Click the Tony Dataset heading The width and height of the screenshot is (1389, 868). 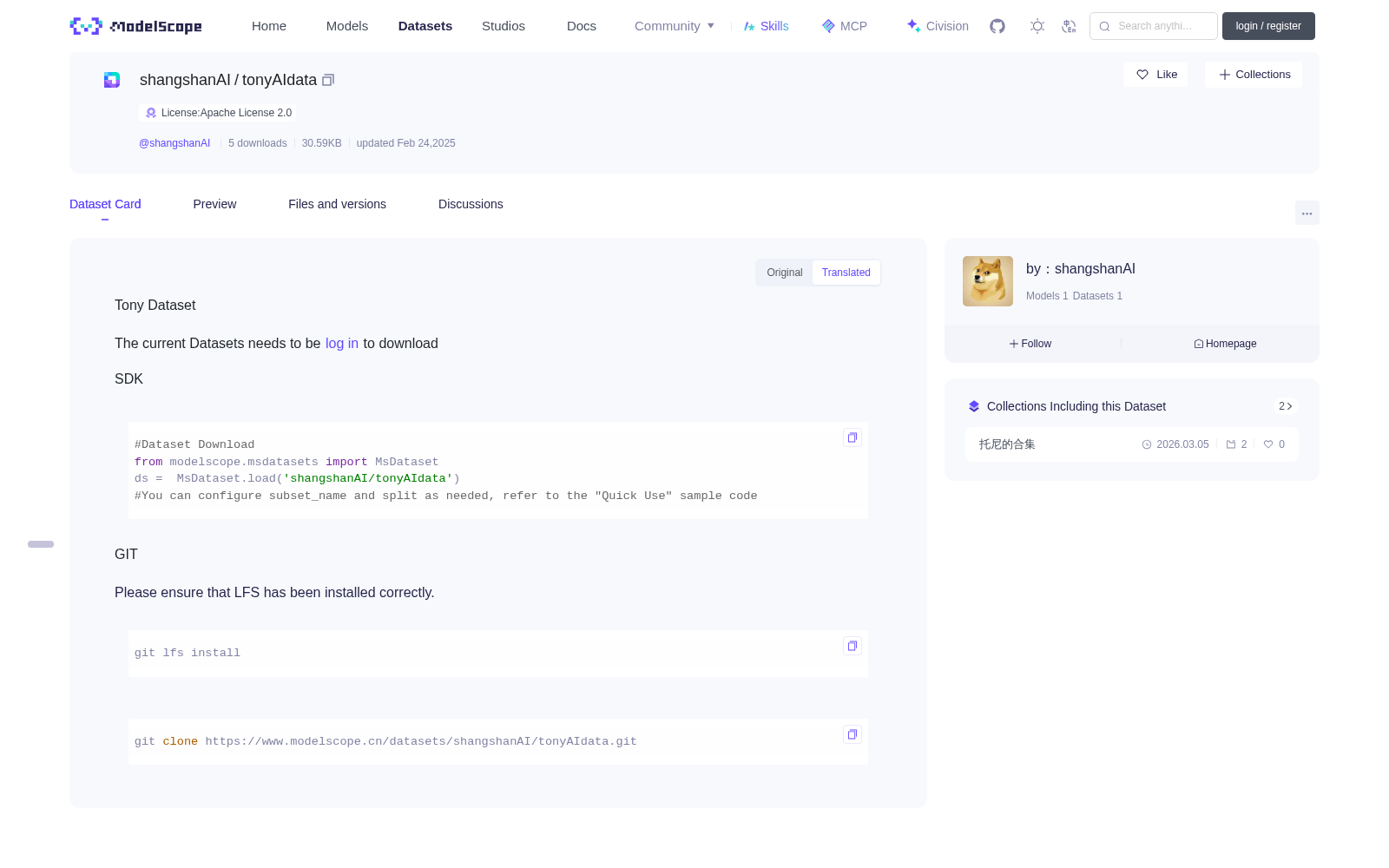pyautogui.click(x=155, y=306)
